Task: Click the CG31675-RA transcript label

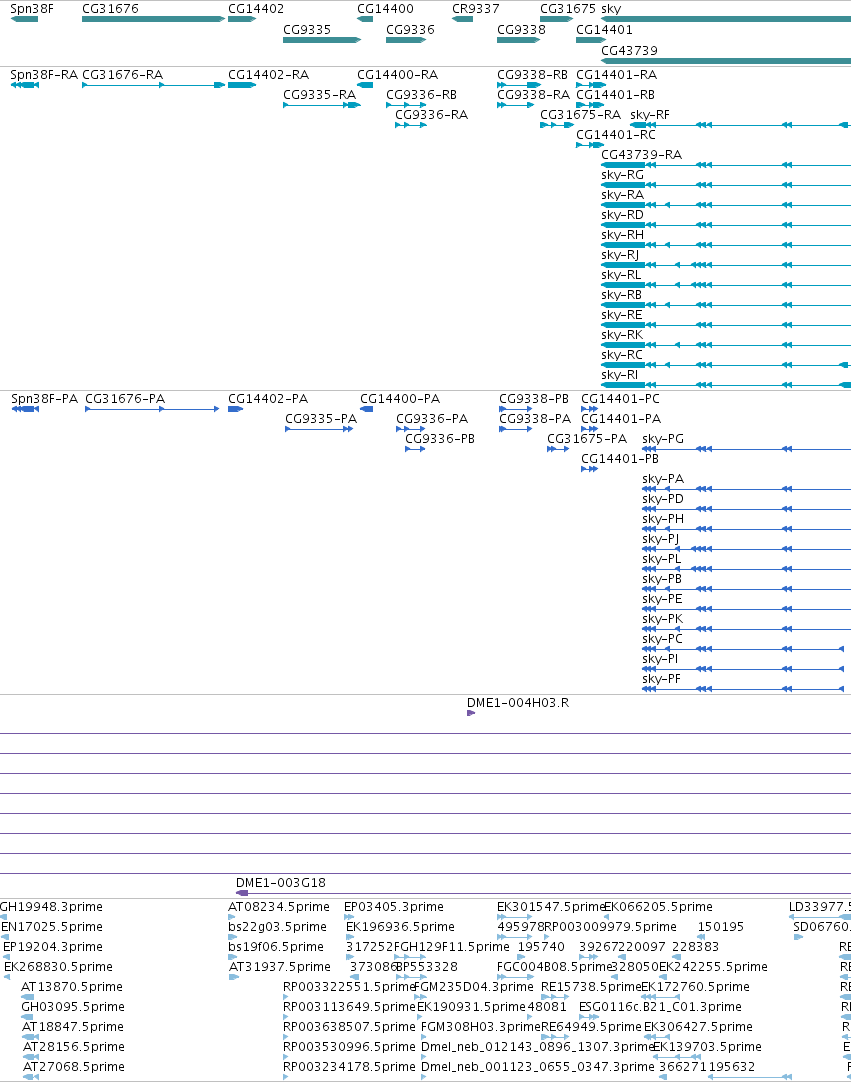Action: point(580,115)
